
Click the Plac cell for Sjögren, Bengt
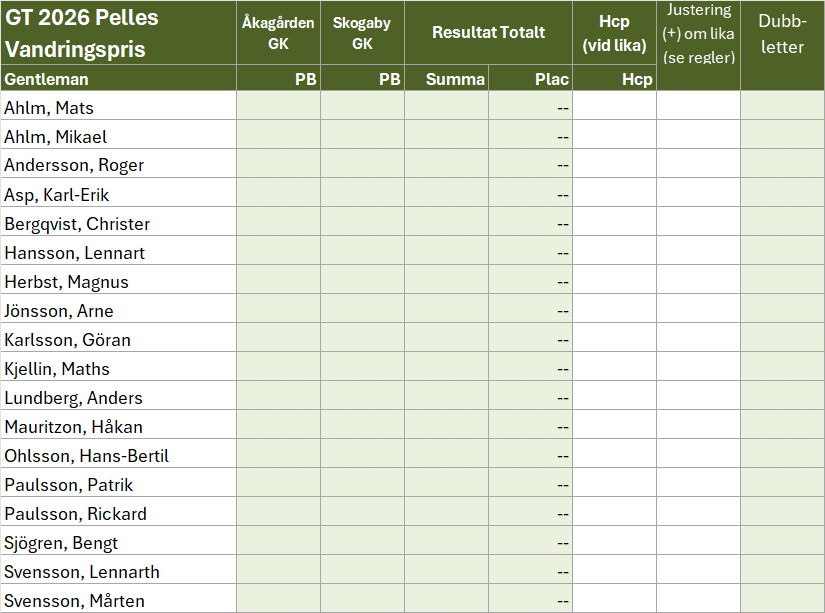pos(530,542)
